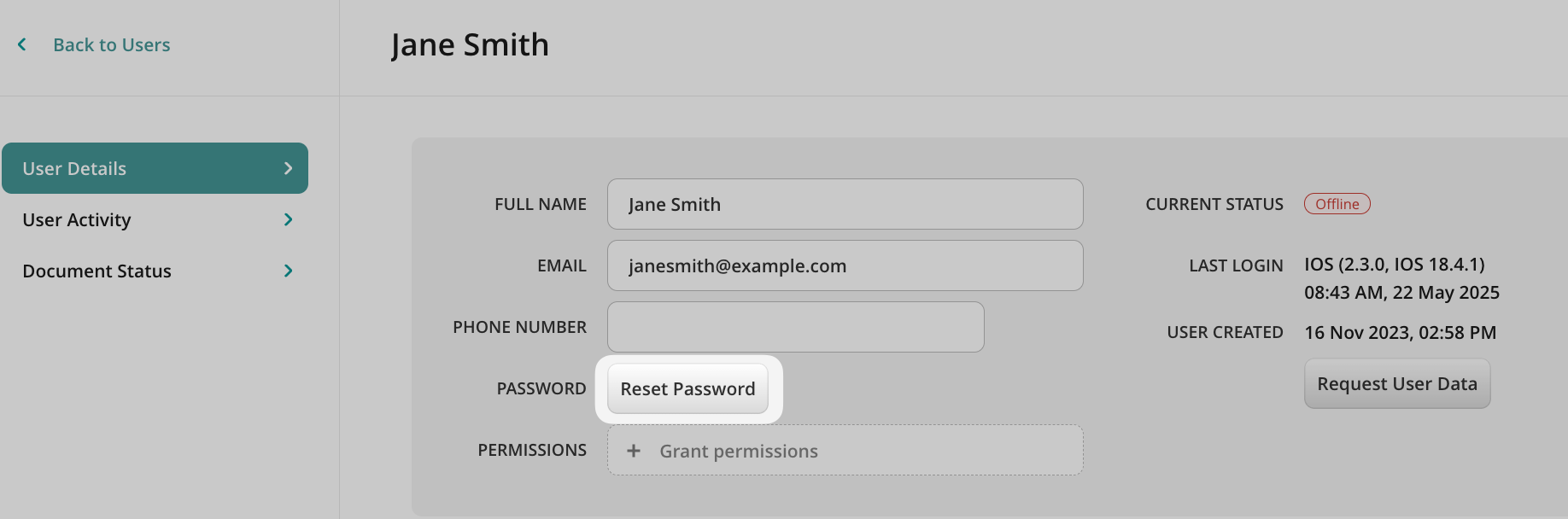The image size is (1568, 519).
Task: Open the Document Status section
Action: (97, 271)
